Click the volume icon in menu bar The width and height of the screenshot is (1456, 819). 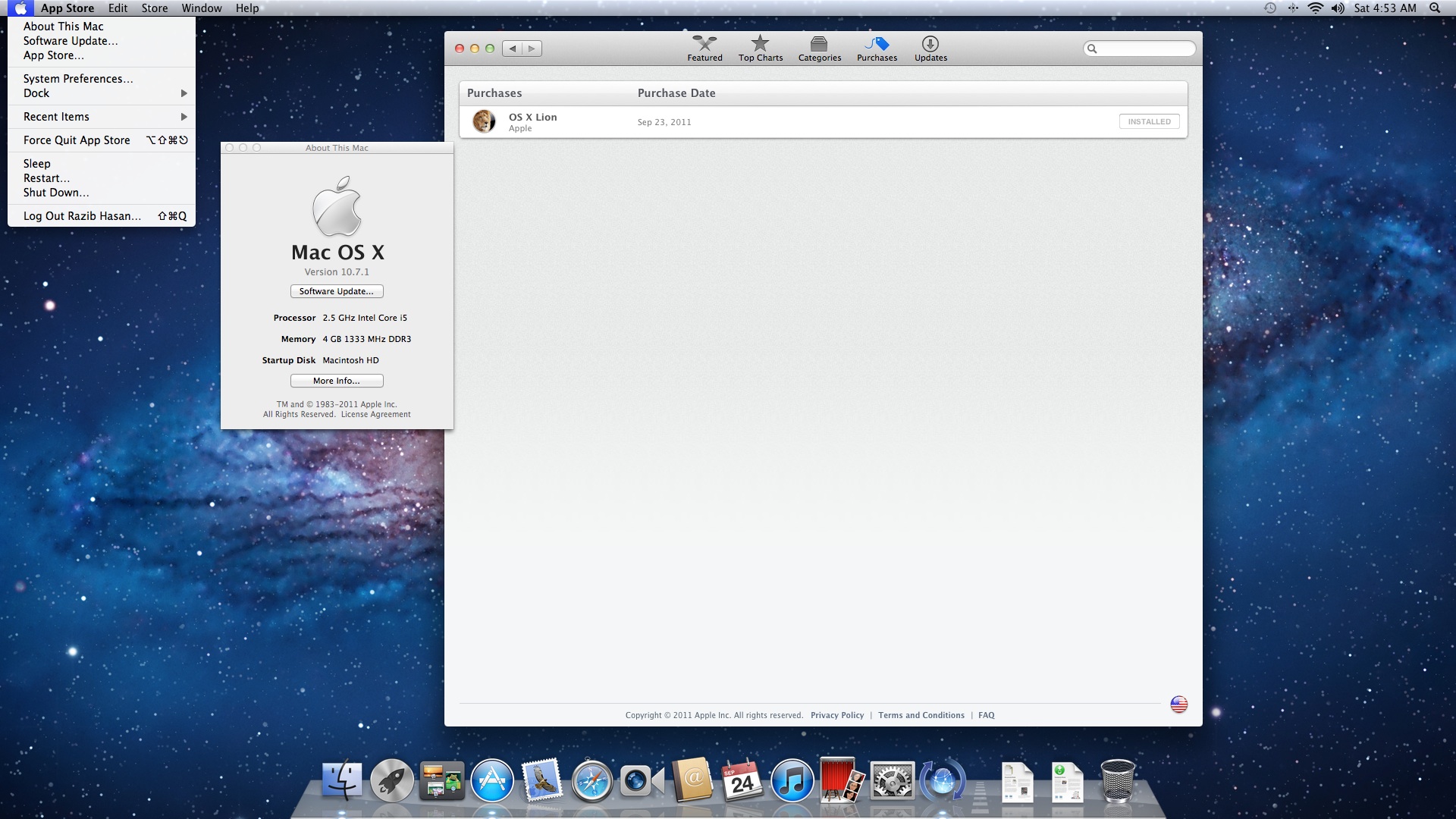pyautogui.click(x=1338, y=8)
